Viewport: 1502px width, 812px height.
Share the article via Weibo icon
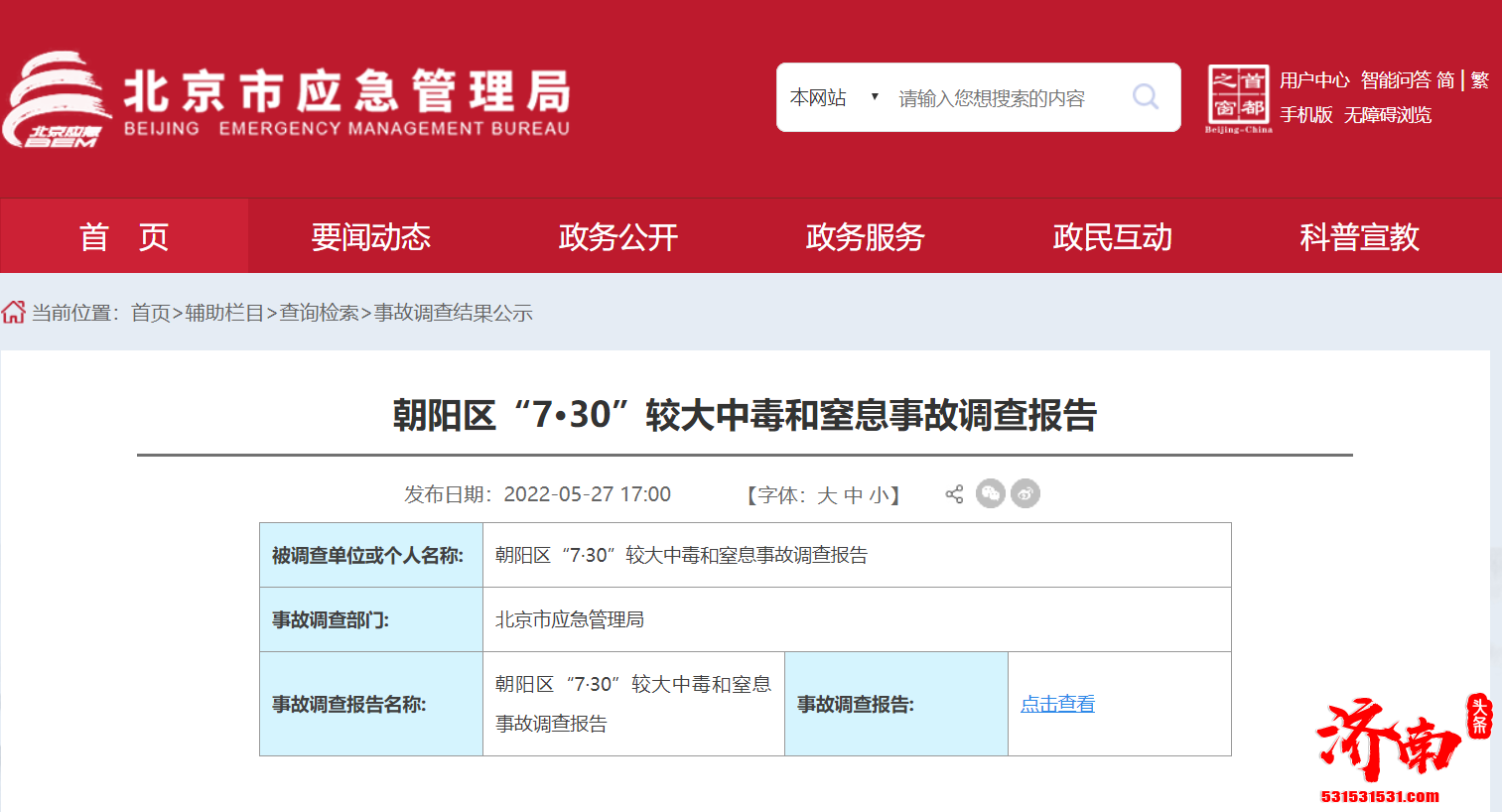(1025, 493)
